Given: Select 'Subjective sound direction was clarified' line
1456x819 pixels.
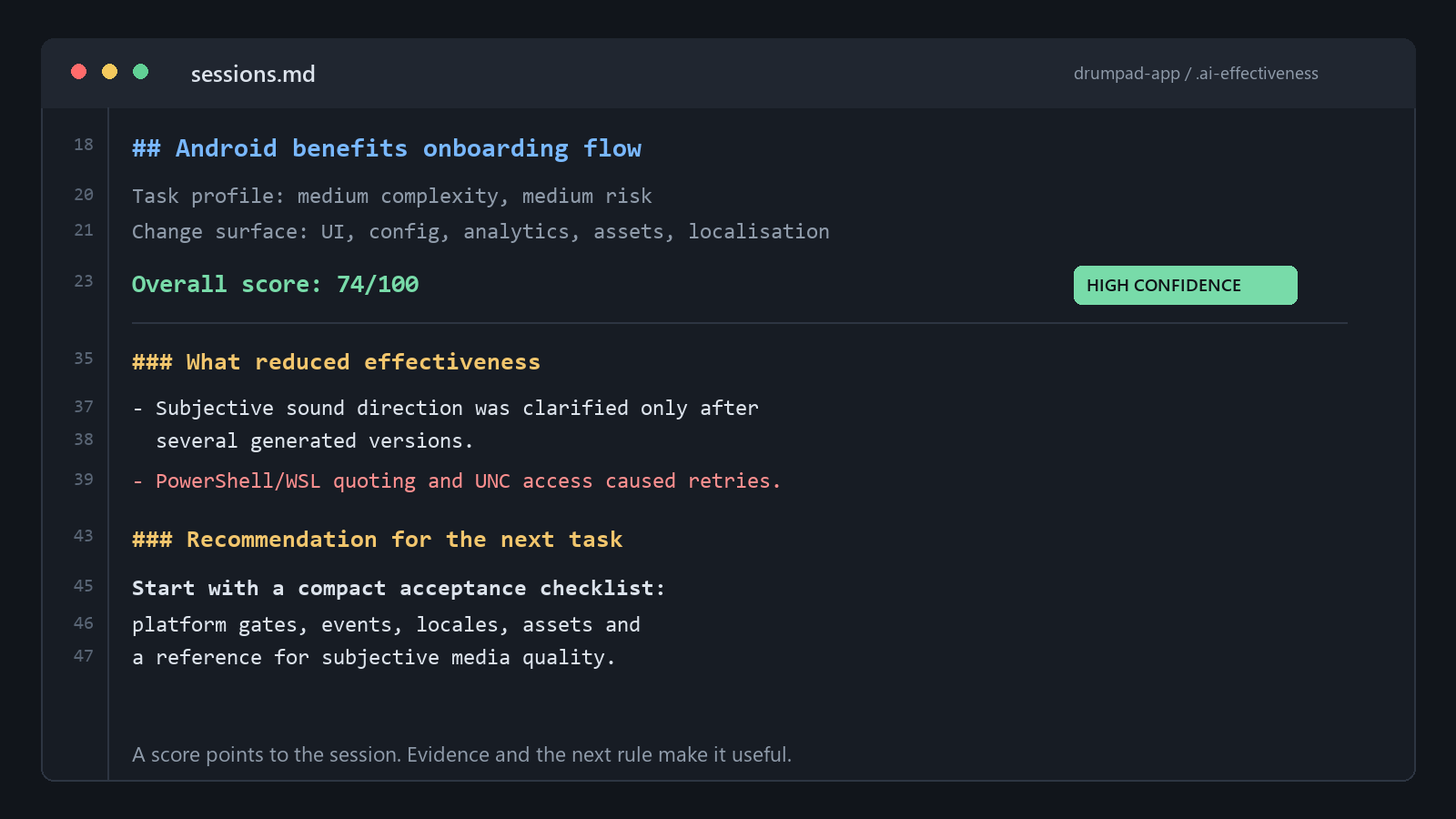Looking at the screenshot, I should pos(446,409).
